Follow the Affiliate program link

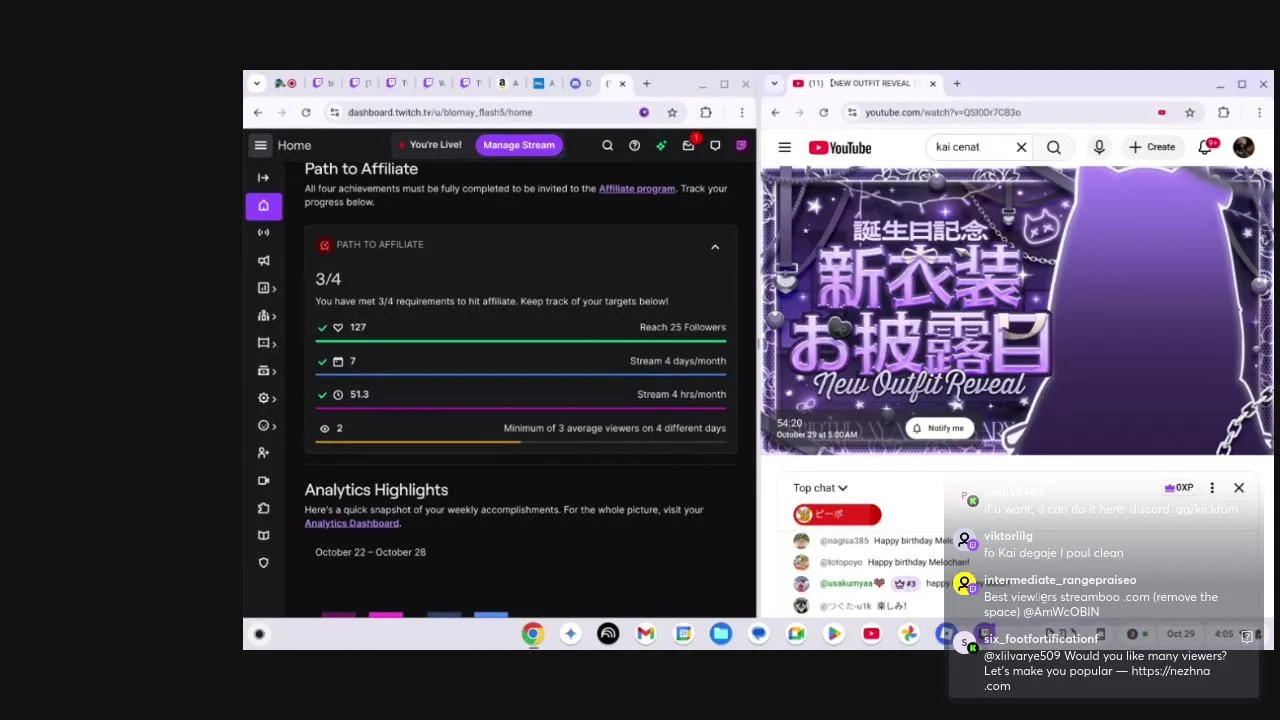(637, 189)
